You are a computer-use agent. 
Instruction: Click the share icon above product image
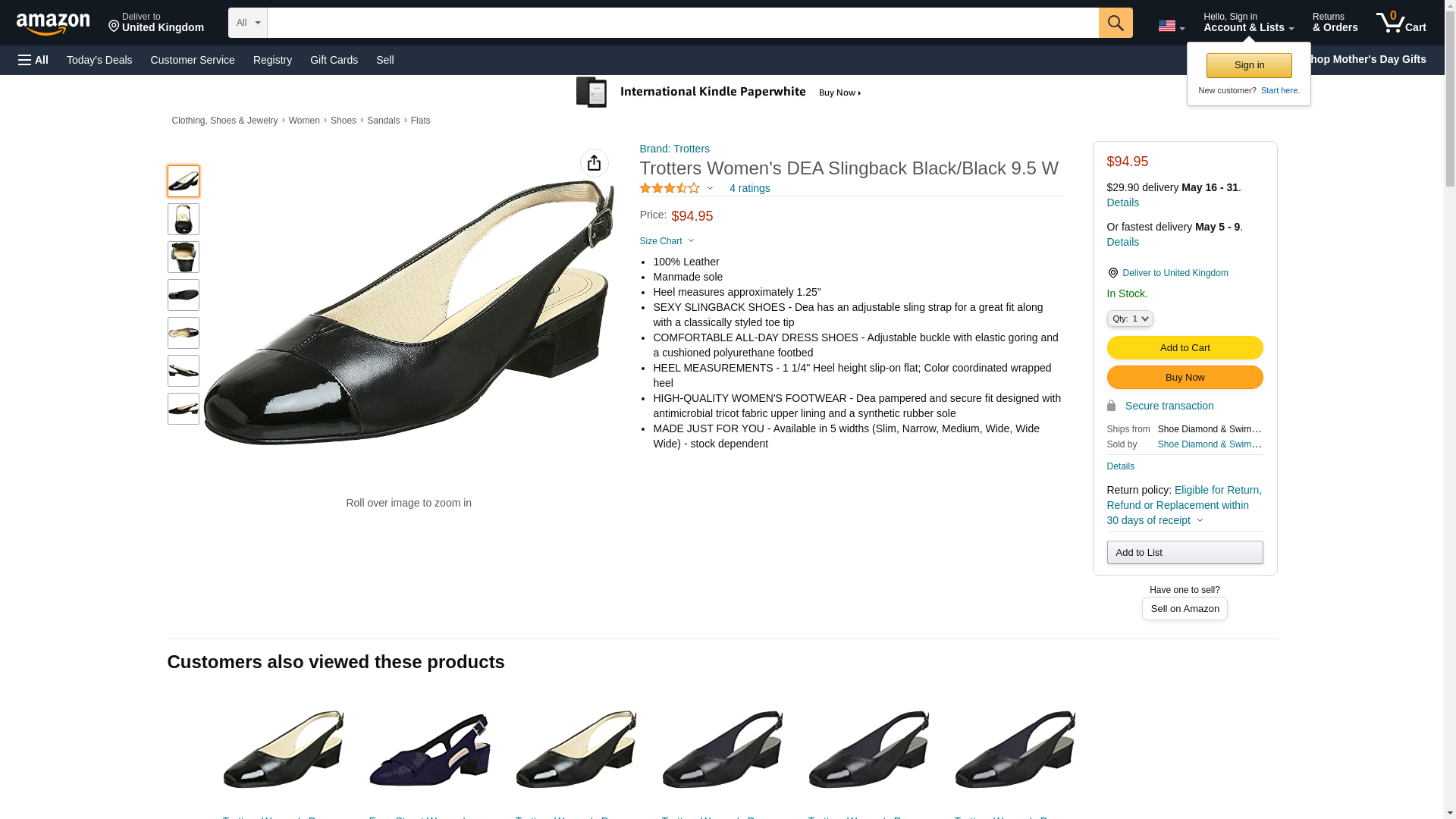594,163
